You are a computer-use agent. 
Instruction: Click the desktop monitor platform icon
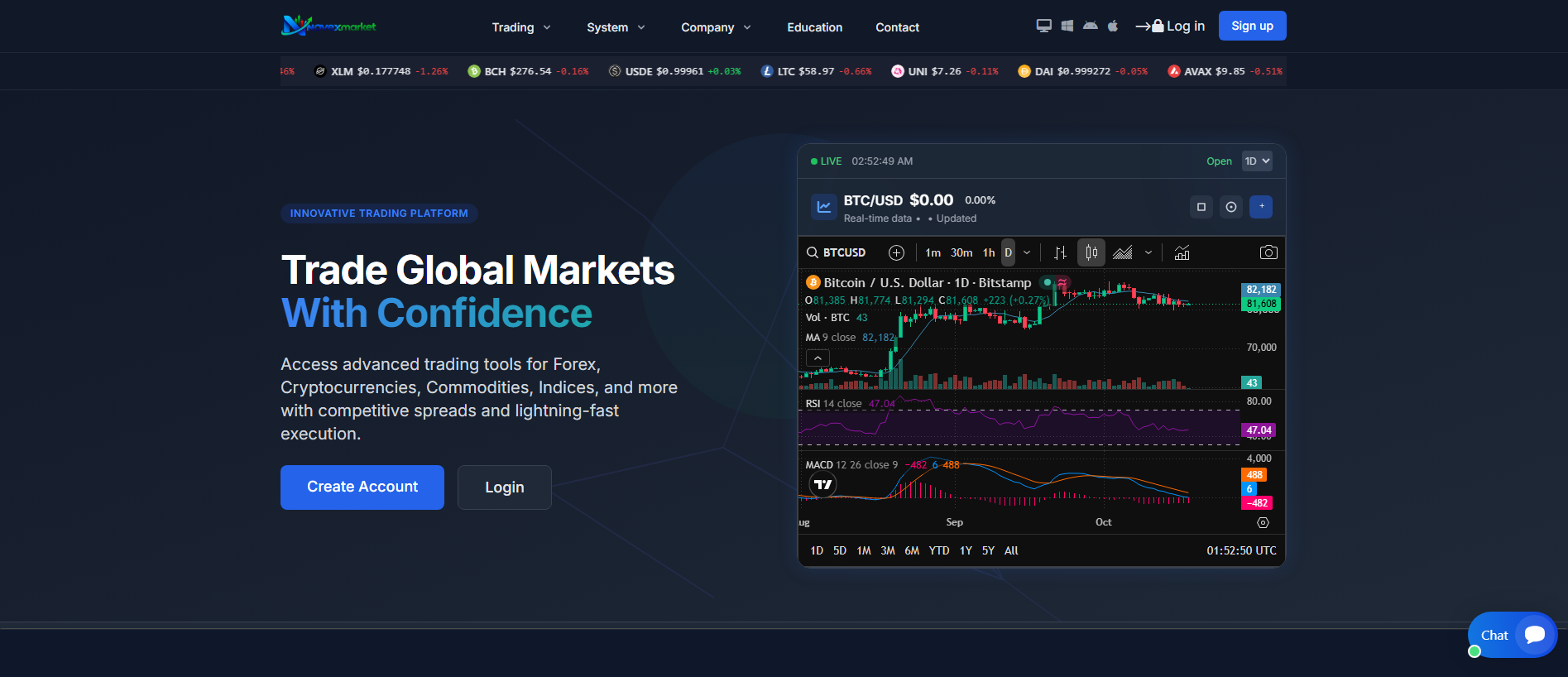(1044, 26)
